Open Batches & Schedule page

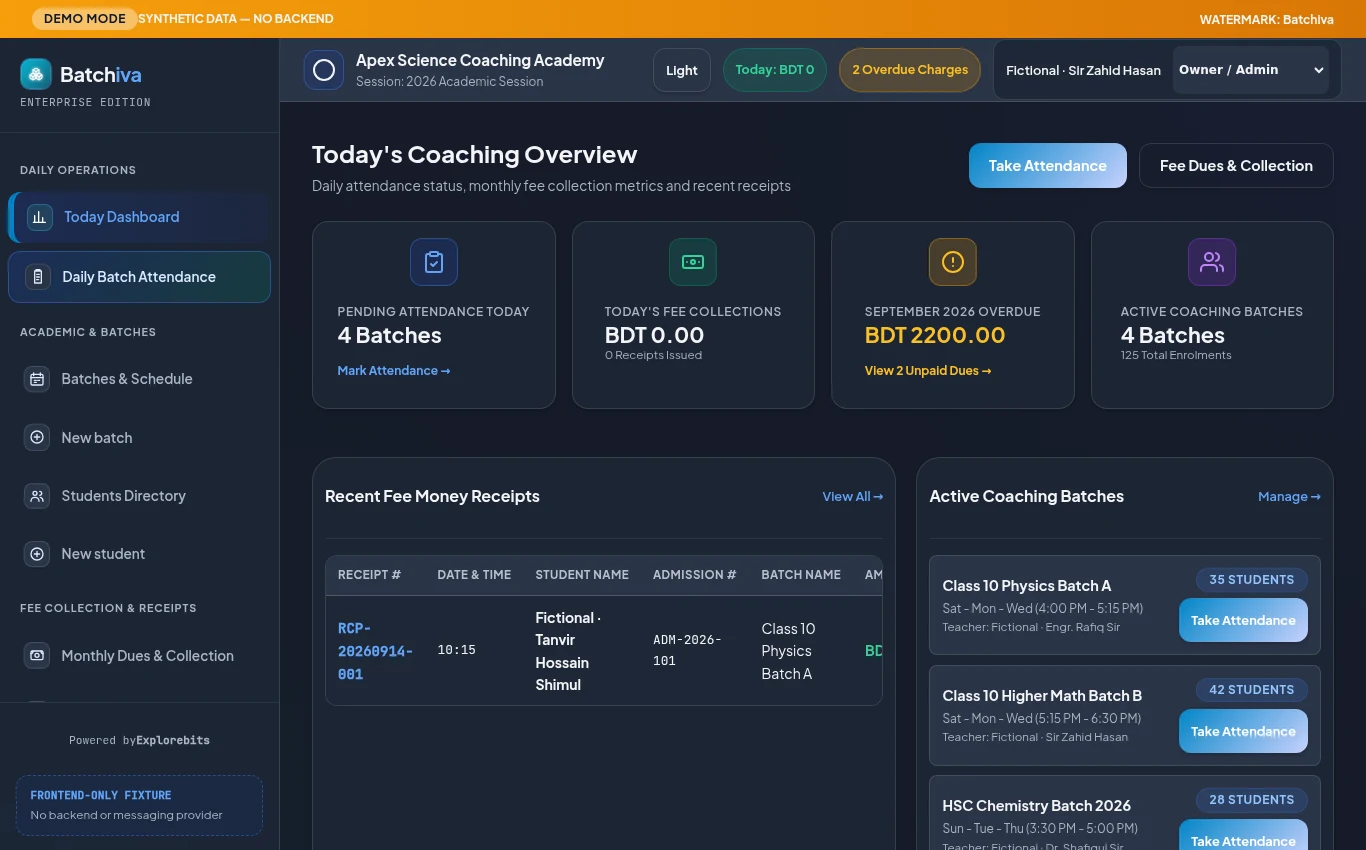[x=139, y=379]
